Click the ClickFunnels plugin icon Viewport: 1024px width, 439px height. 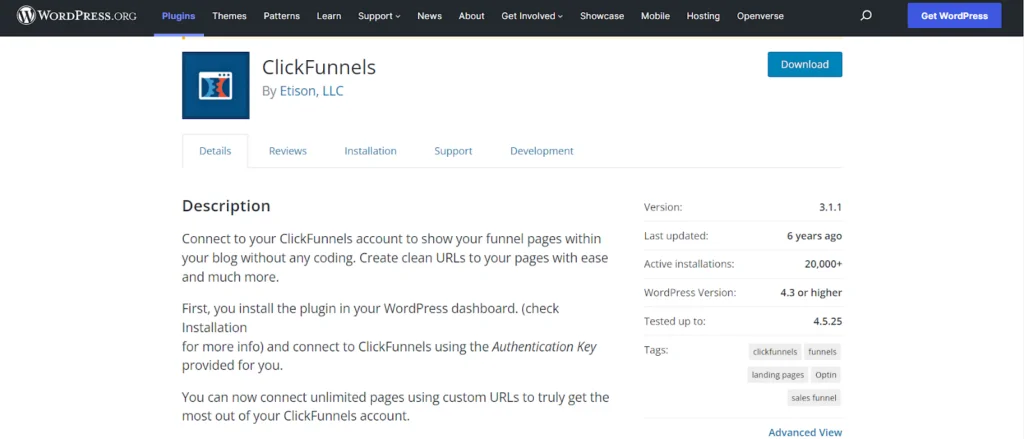coord(216,86)
